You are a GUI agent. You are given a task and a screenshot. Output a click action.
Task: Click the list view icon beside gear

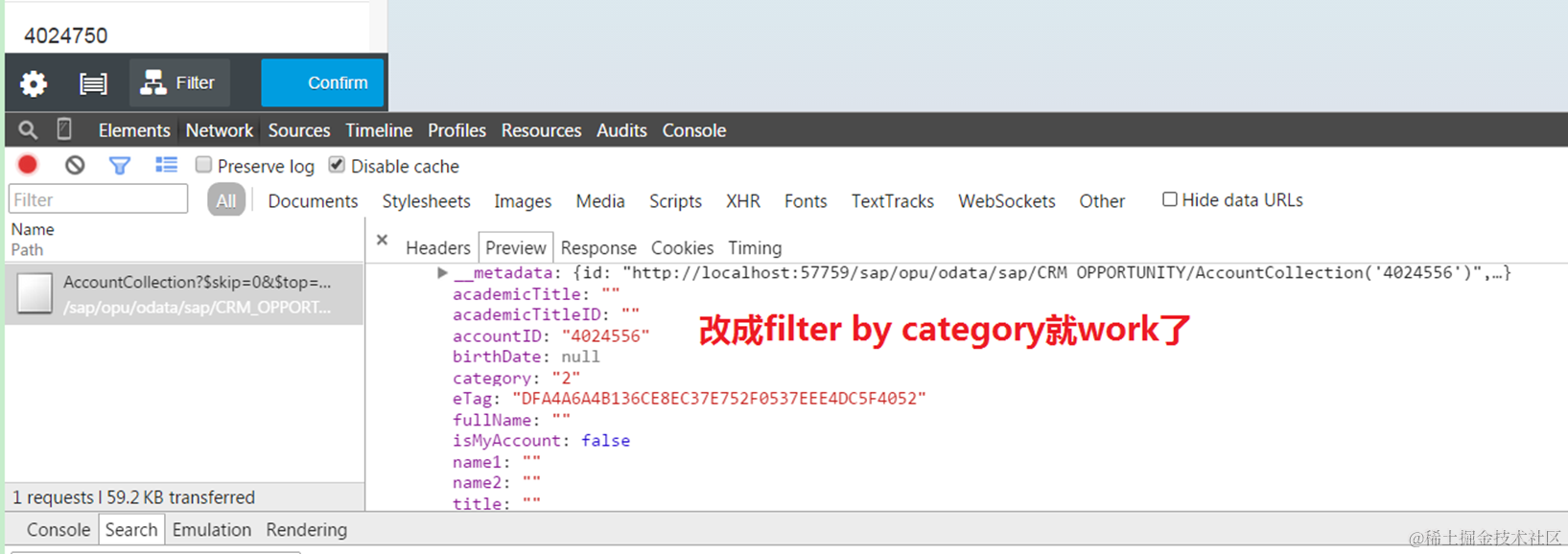tap(93, 83)
